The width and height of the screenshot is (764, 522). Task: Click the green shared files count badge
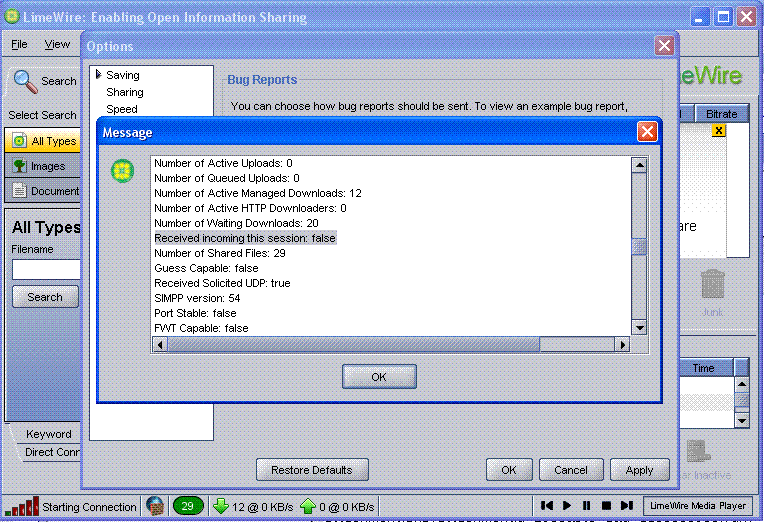(187, 506)
